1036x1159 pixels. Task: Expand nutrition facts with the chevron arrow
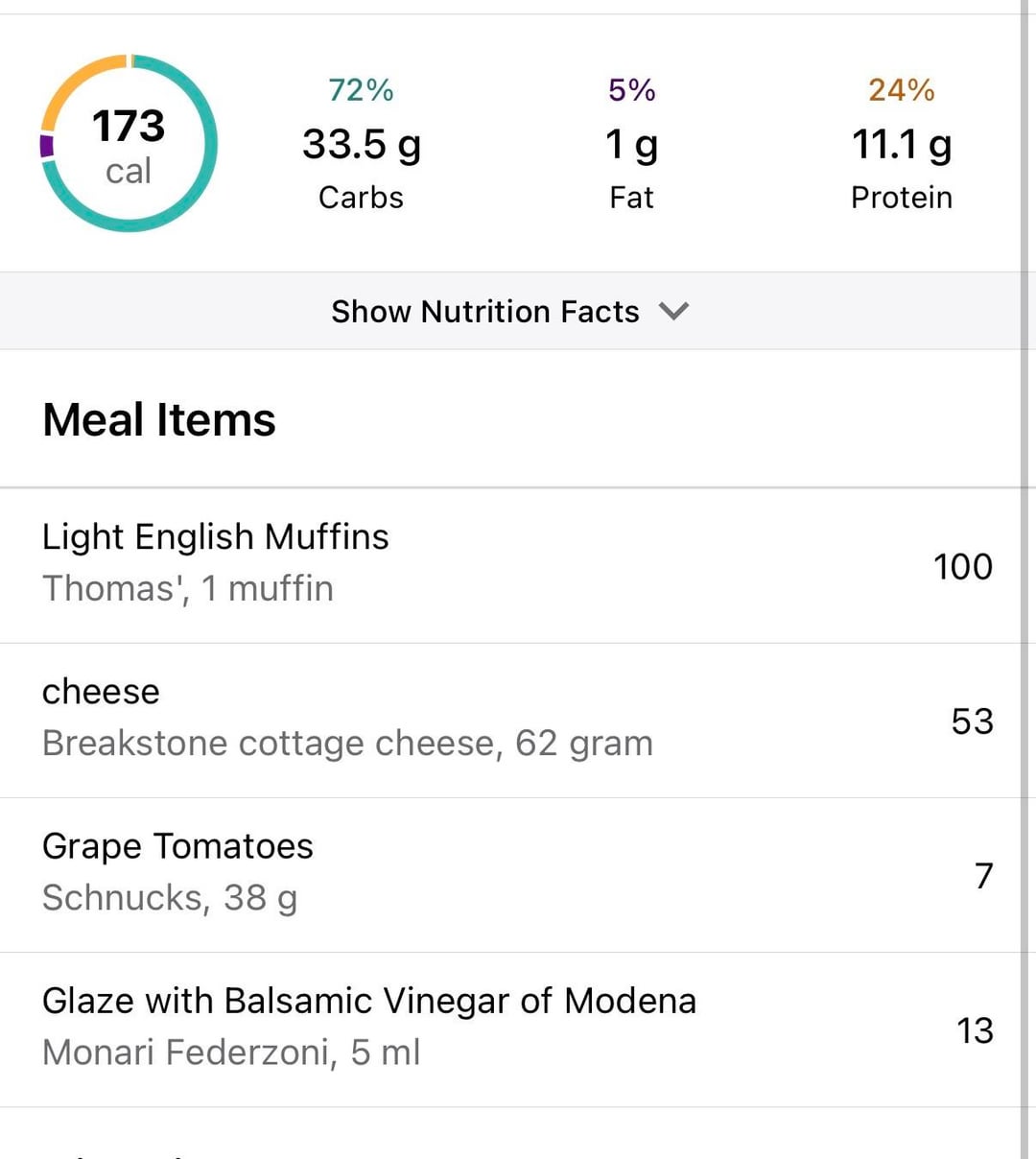pos(674,311)
